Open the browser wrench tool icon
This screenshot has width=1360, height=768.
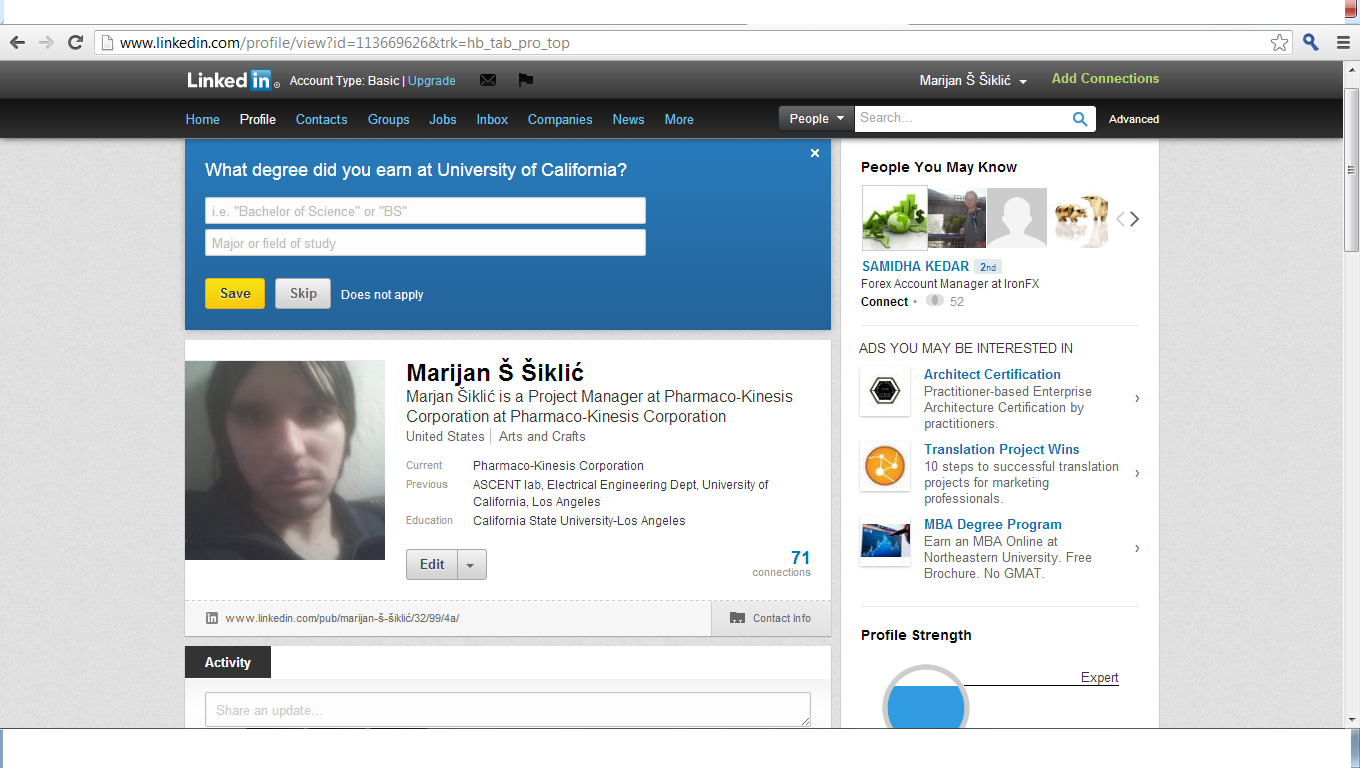1311,42
